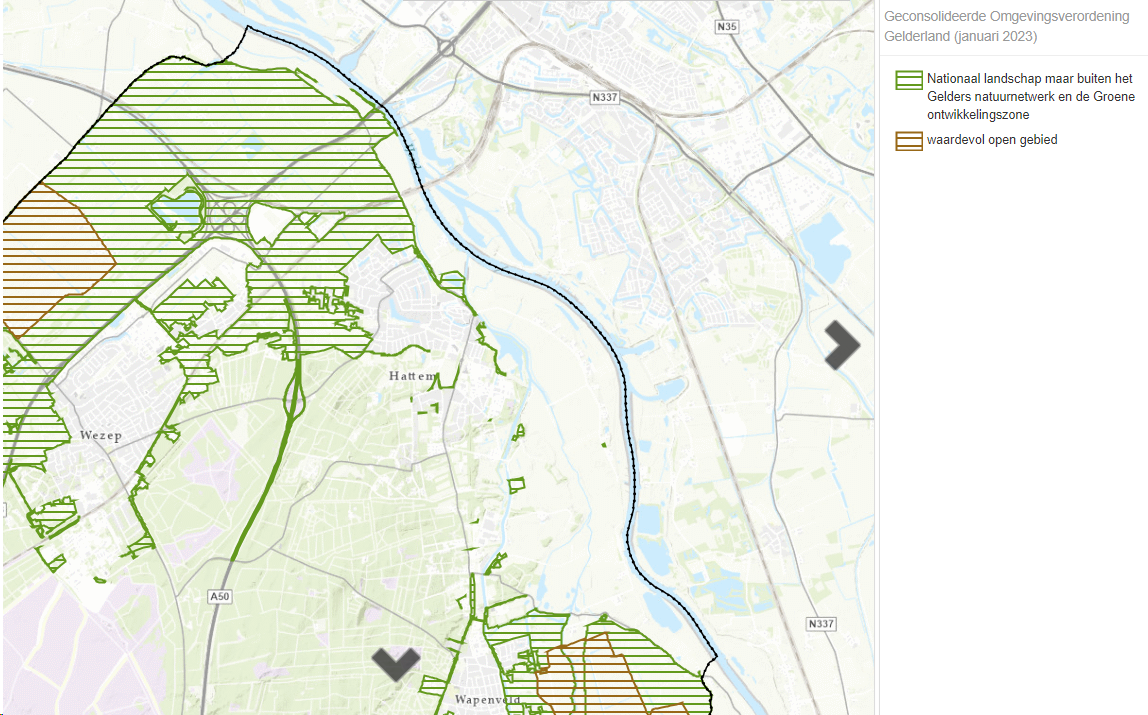Screen dimensions: 1148x715
Task: Pan map south with down chevron arrow
Action: (396, 662)
